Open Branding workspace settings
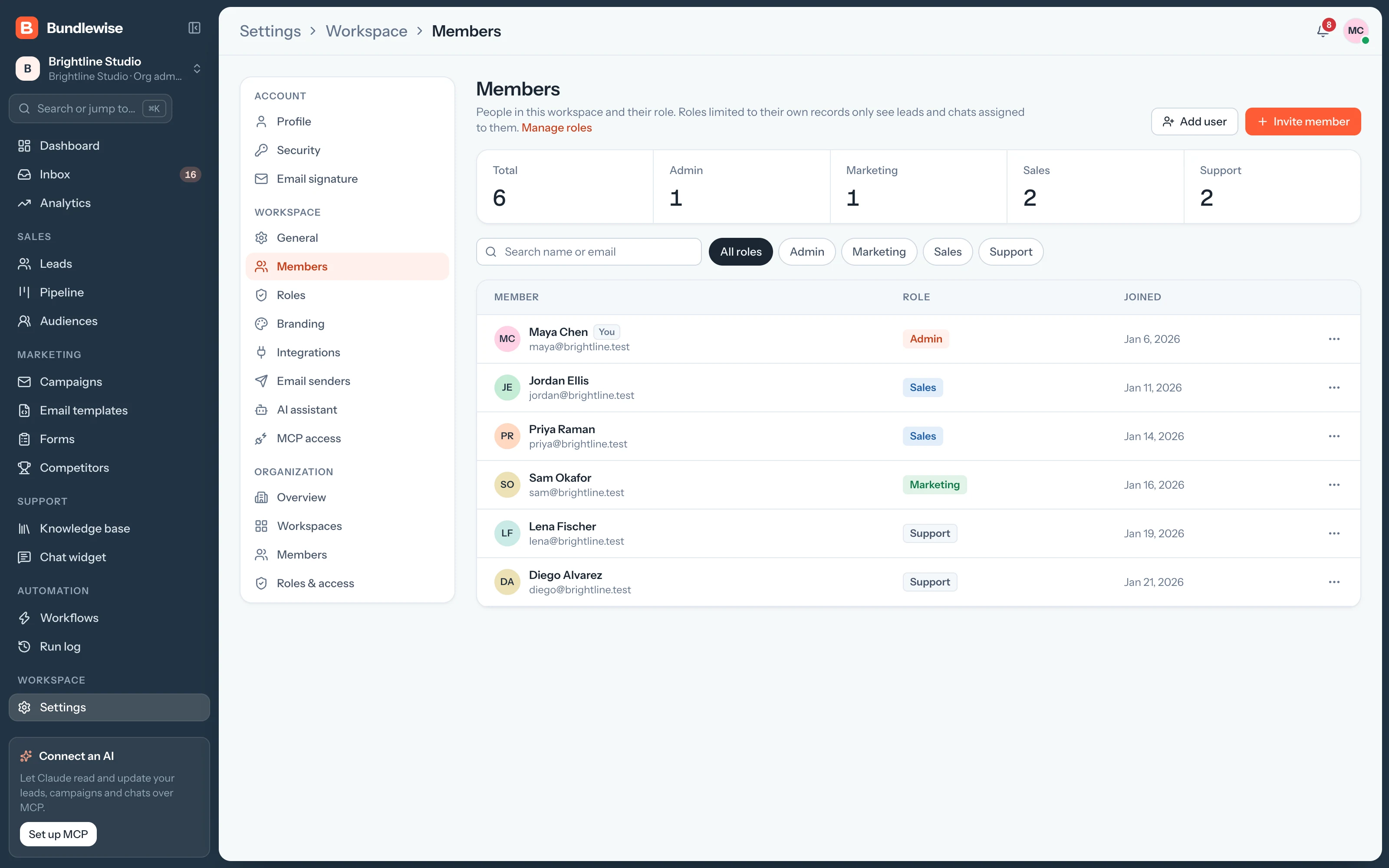Viewport: 1389px width, 868px height. click(347, 324)
